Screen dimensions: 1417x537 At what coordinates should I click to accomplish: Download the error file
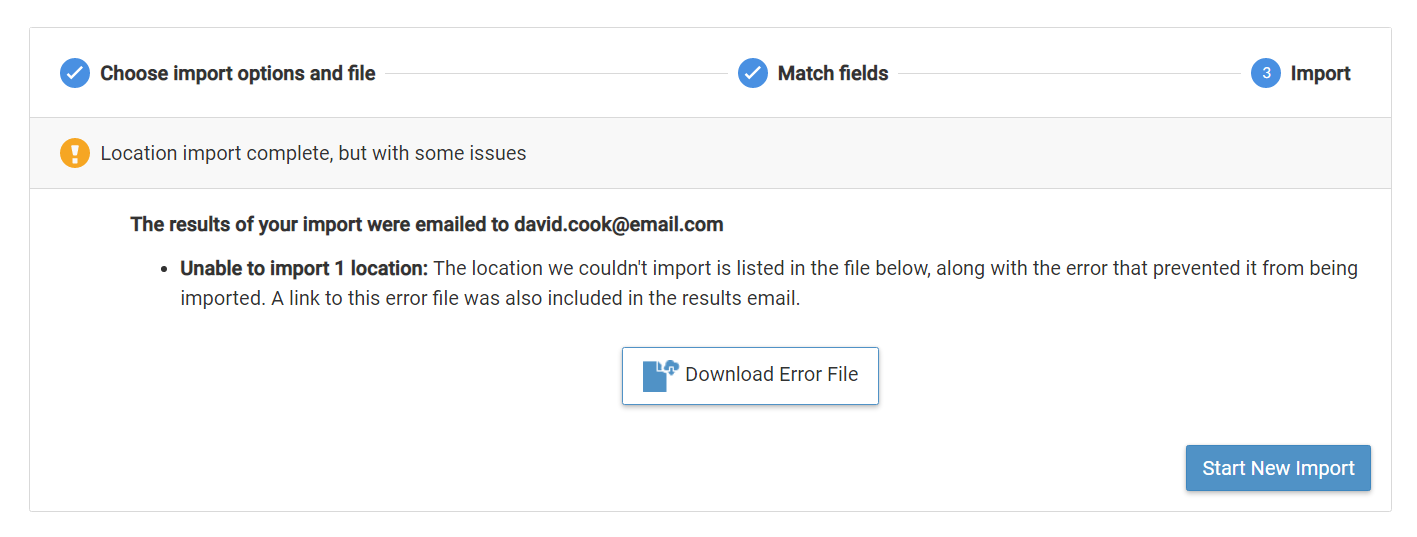(x=750, y=375)
